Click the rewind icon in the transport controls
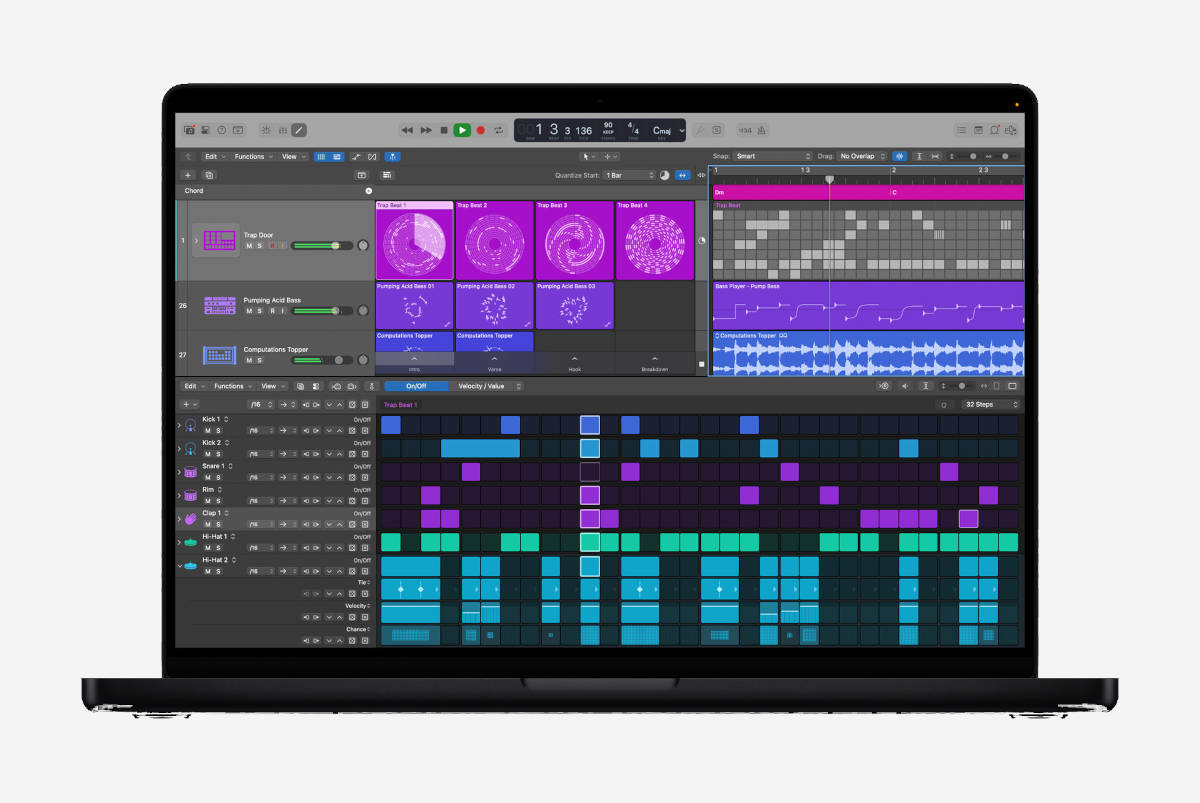This screenshot has height=803, width=1200. 406,130
